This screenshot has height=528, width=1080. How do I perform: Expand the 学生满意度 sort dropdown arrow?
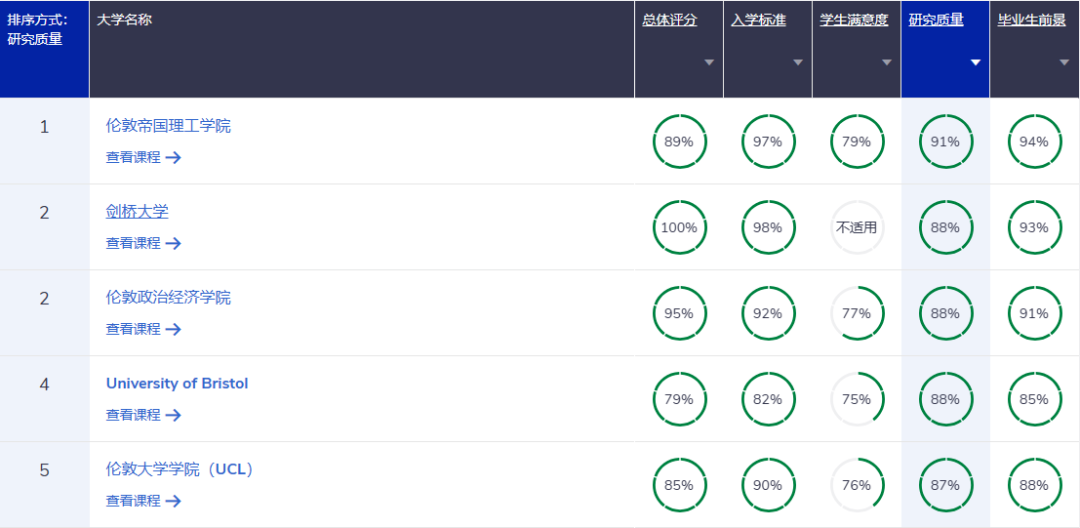(886, 62)
